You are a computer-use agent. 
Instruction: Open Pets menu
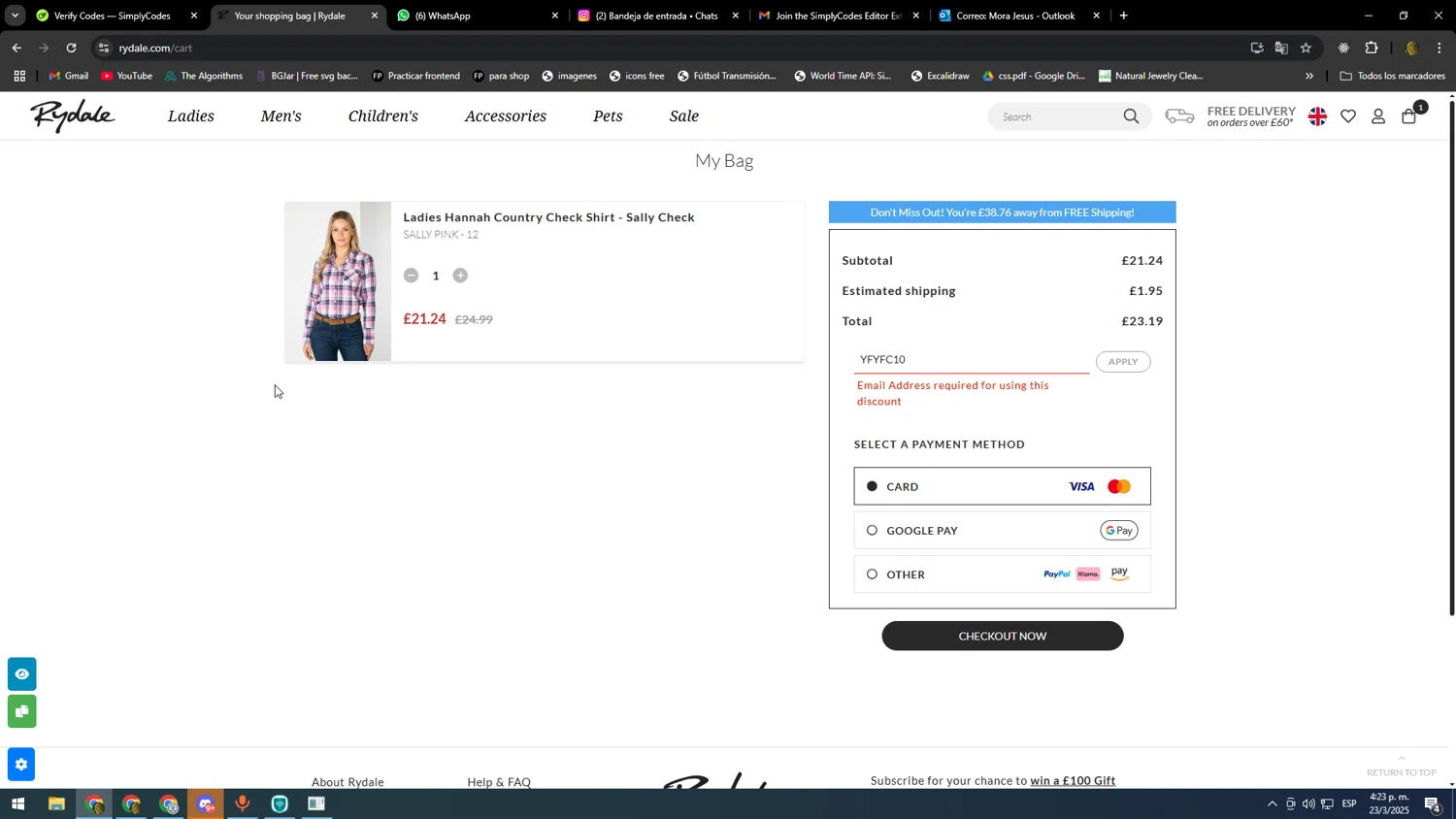(608, 116)
